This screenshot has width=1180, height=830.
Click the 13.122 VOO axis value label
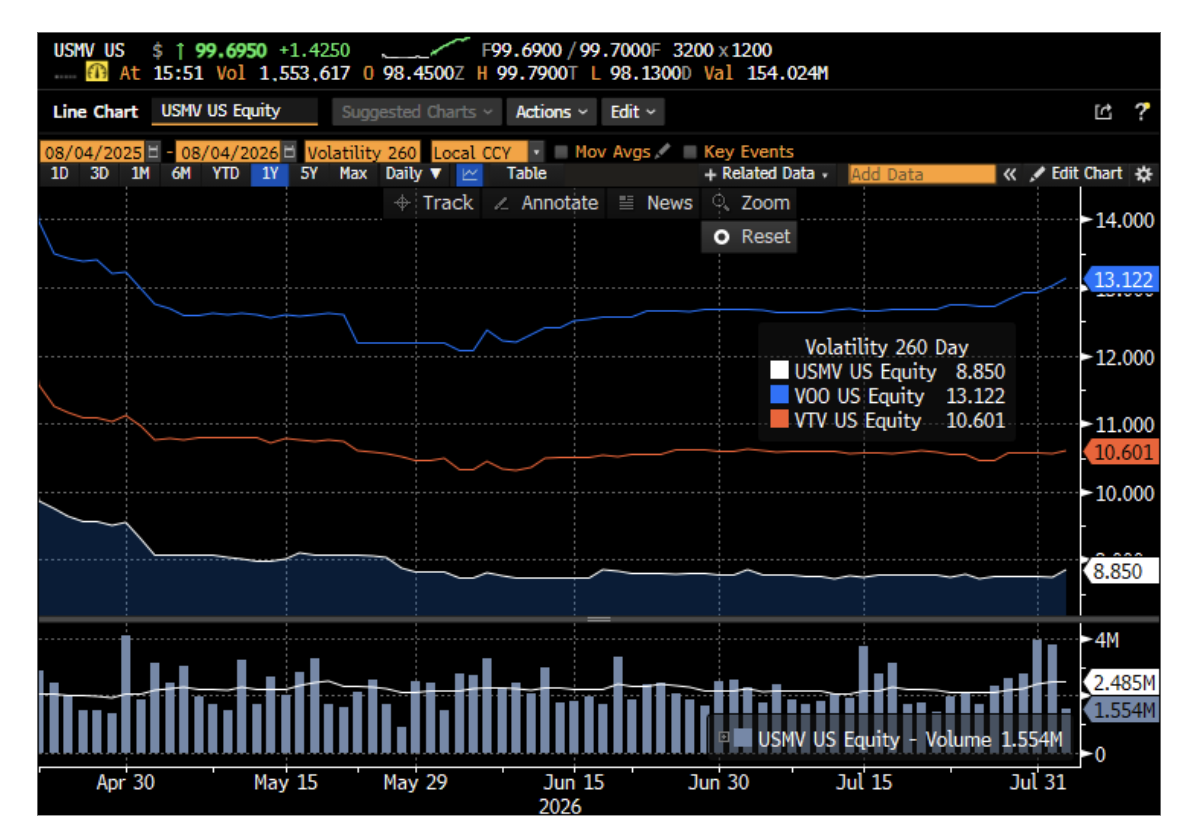(x=1122, y=280)
